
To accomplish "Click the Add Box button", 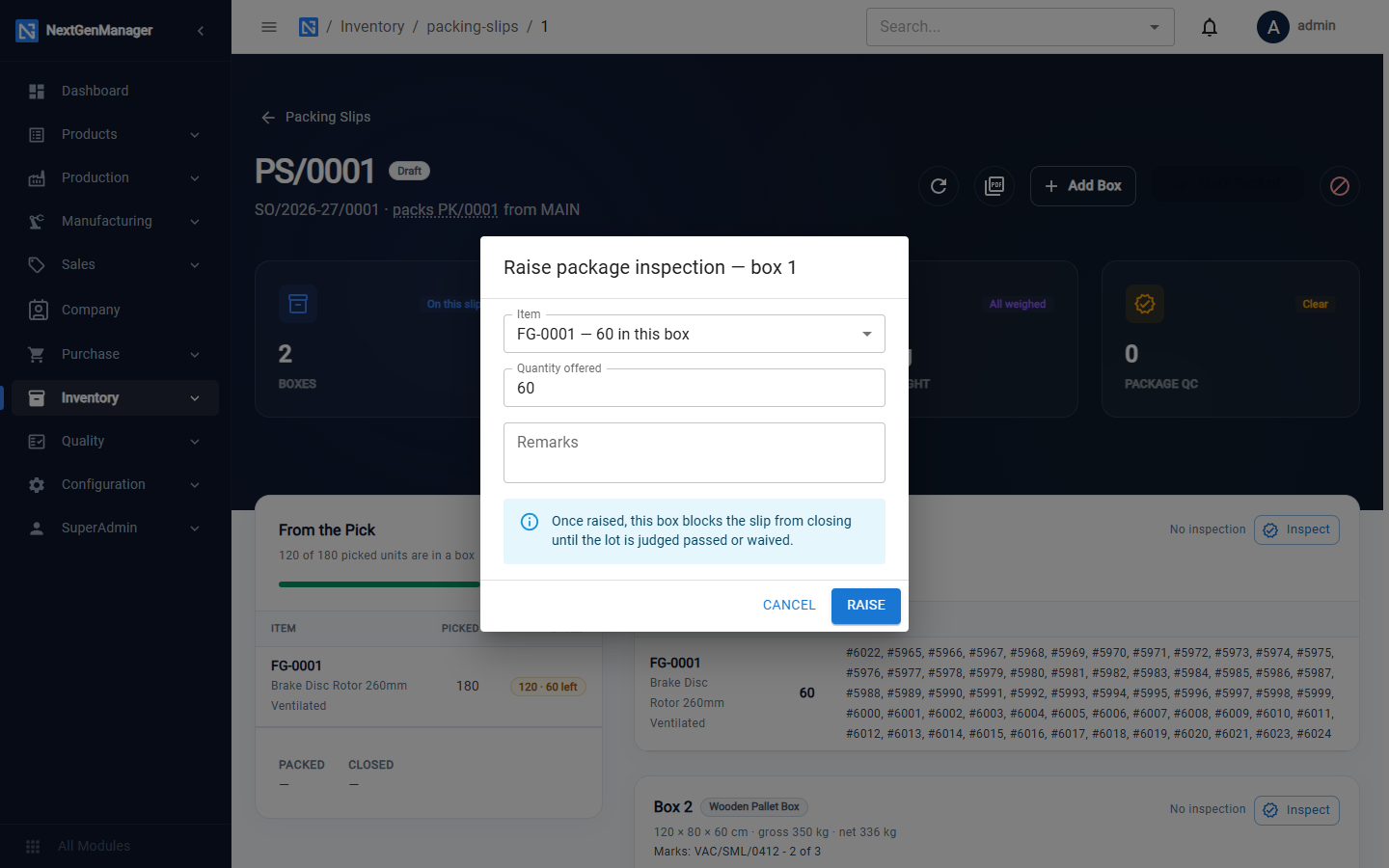I will 1082,186.
